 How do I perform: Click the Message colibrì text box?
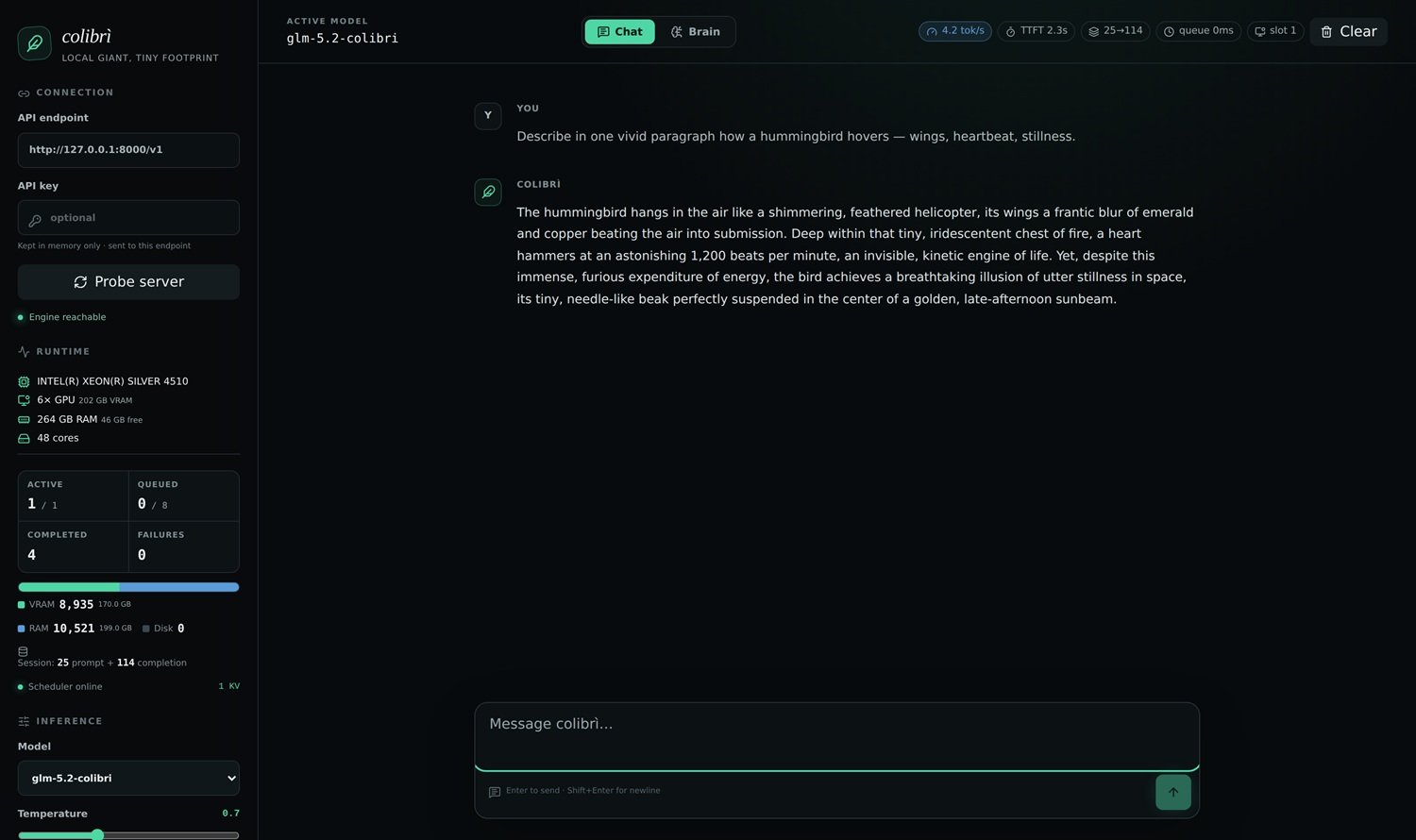tap(836, 736)
